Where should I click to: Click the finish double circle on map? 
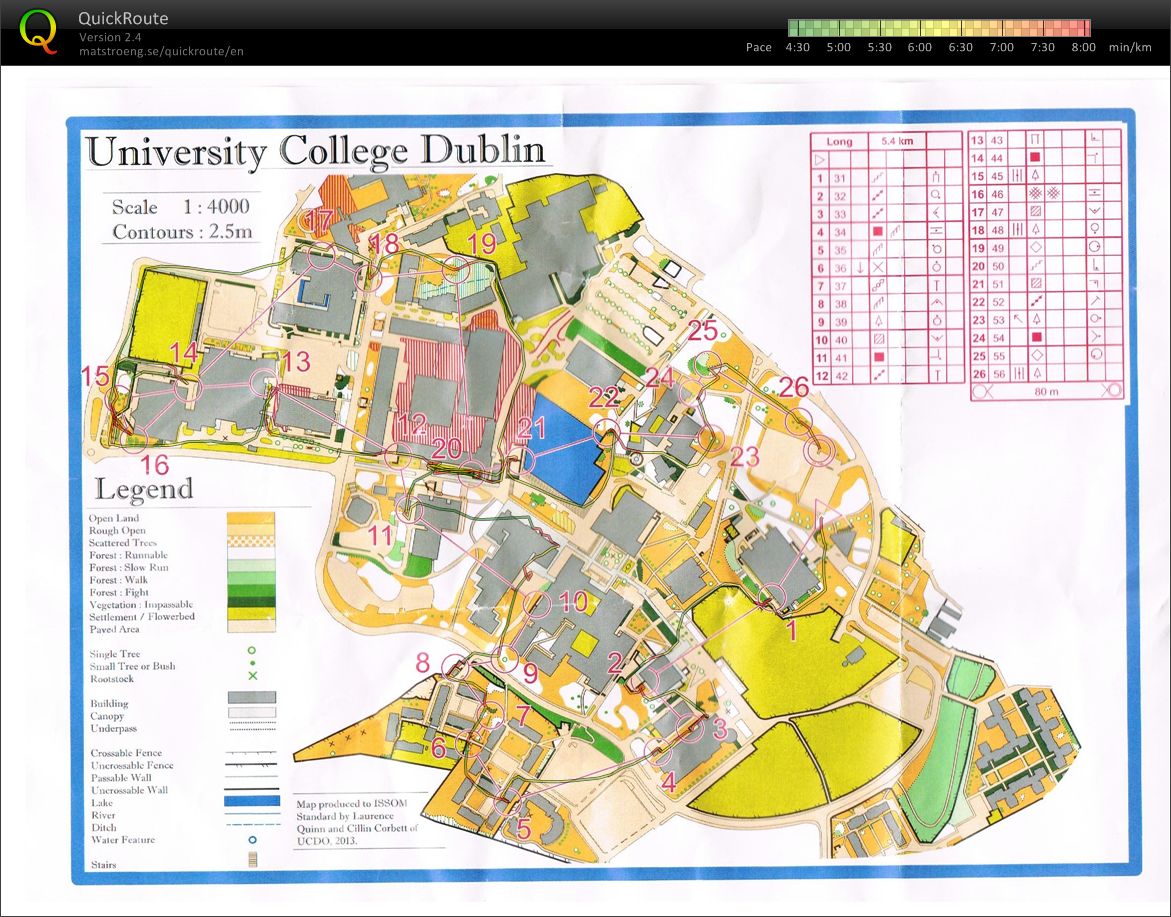click(819, 452)
